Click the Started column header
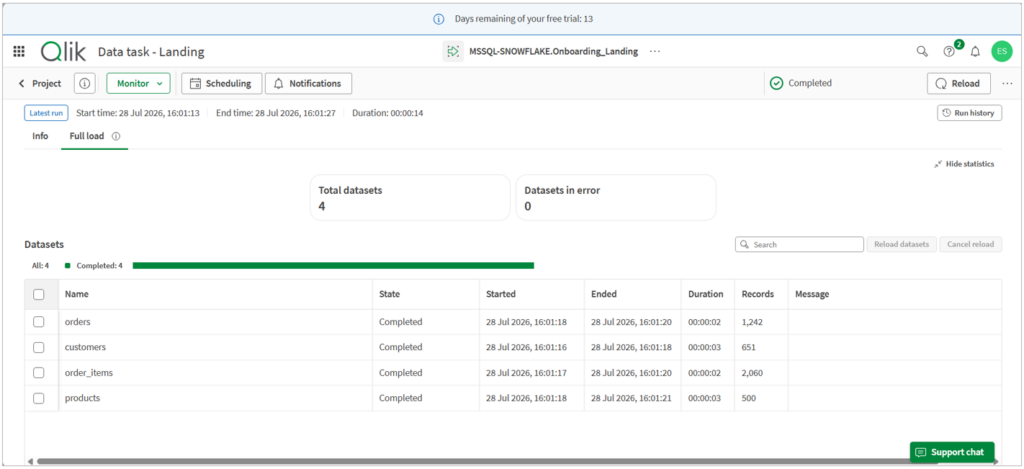1024x469 pixels. tap(532, 295)
